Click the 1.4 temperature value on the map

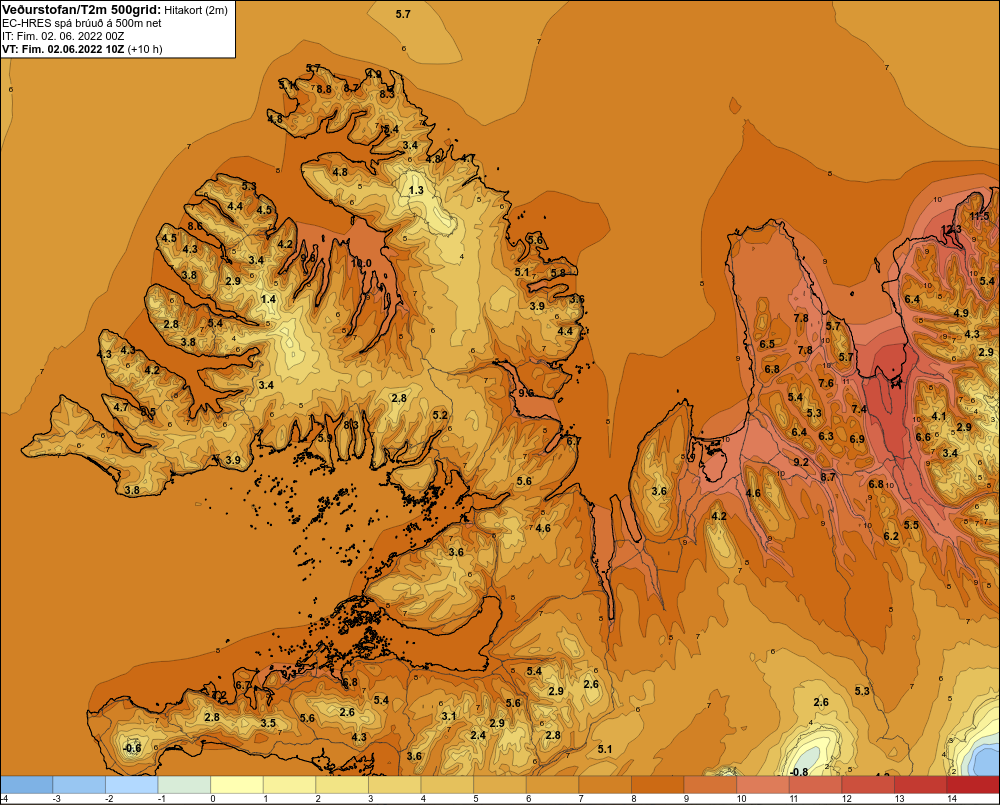coord(268,299)
